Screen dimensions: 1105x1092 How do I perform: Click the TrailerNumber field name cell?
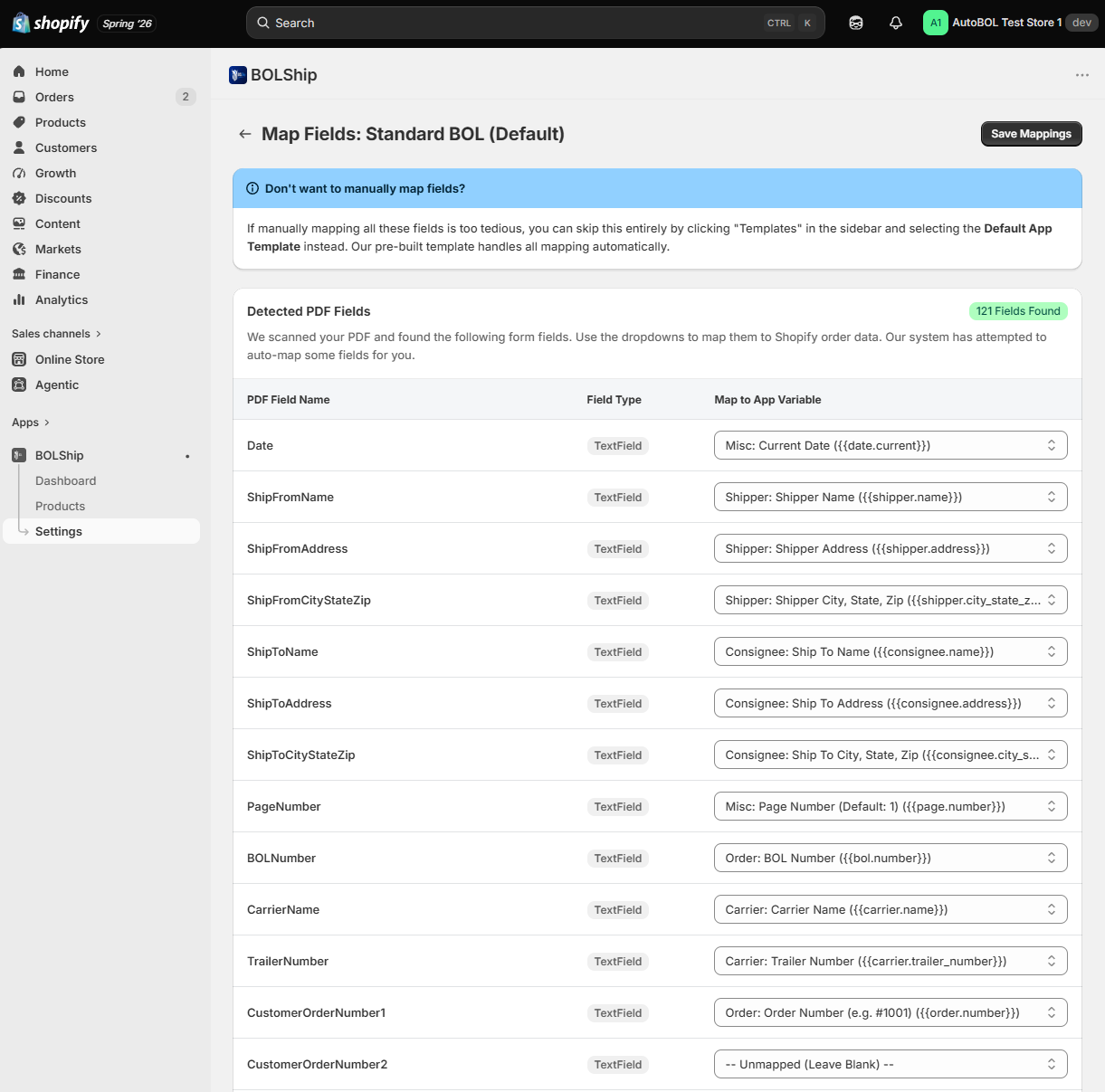288,961
